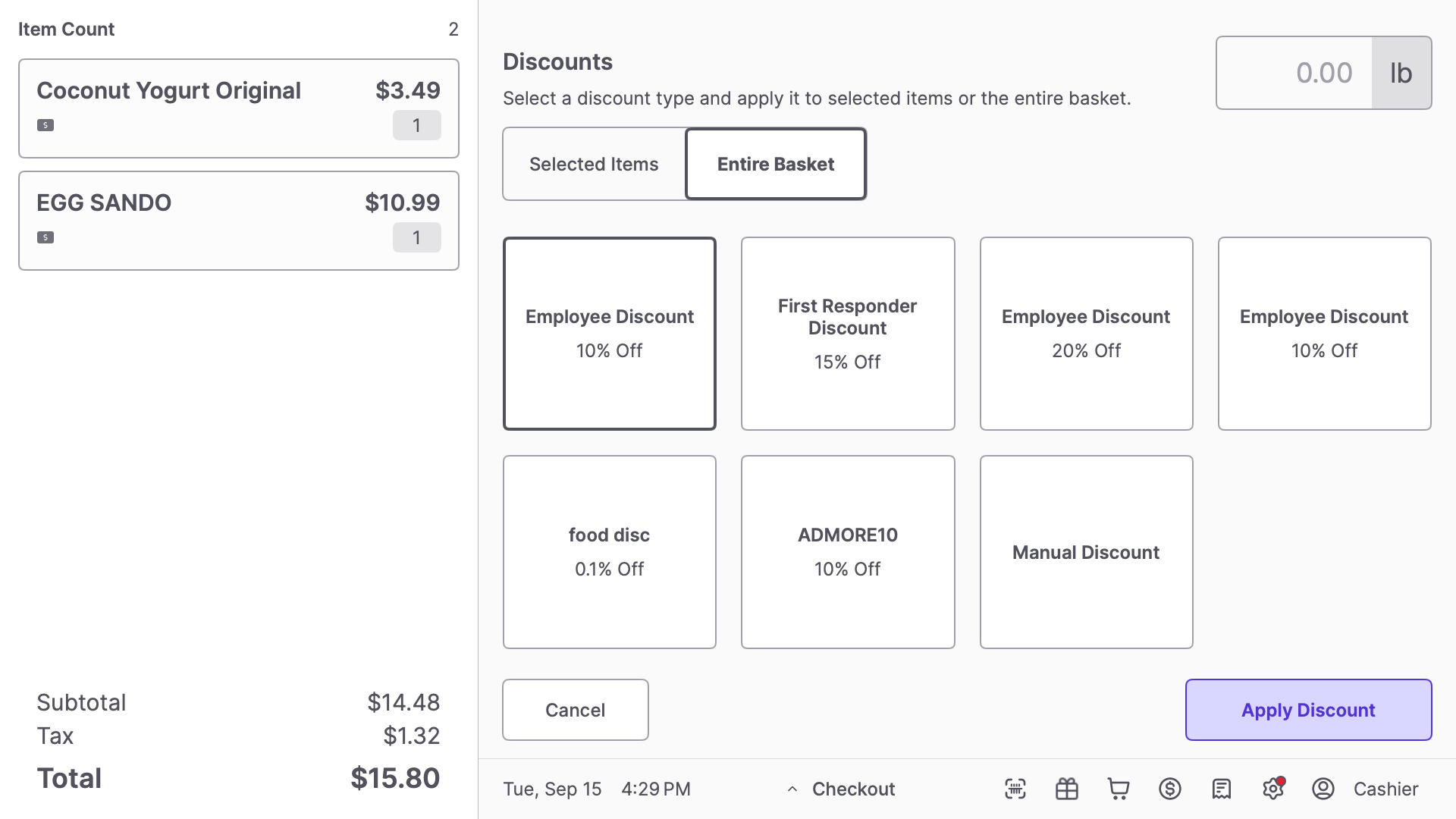Click the $15.80 total amount
Viewport: 1456px width, 819px height.
click(395, 778)
